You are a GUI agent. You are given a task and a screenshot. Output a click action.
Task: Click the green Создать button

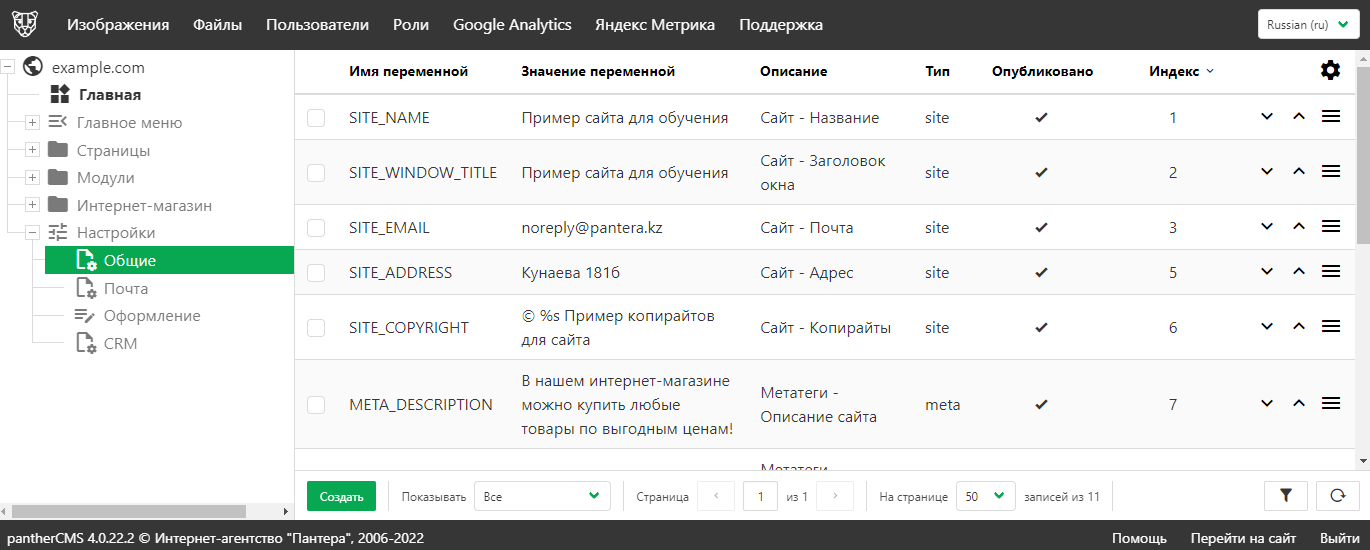click(x=341, y=496)
